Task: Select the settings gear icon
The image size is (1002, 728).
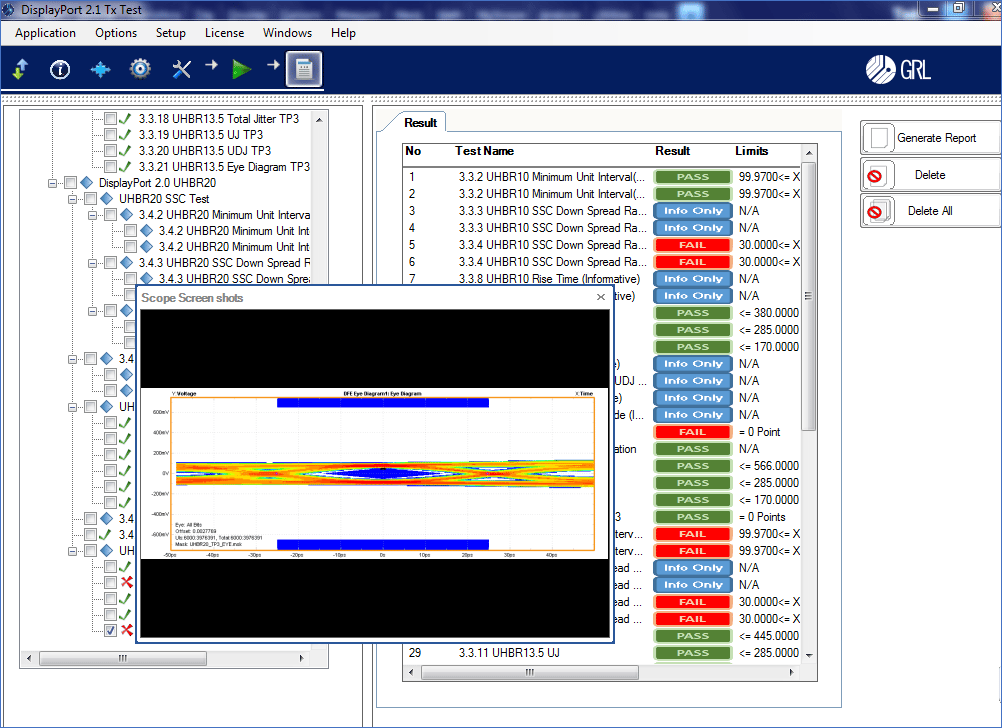Action: point(139,69)
